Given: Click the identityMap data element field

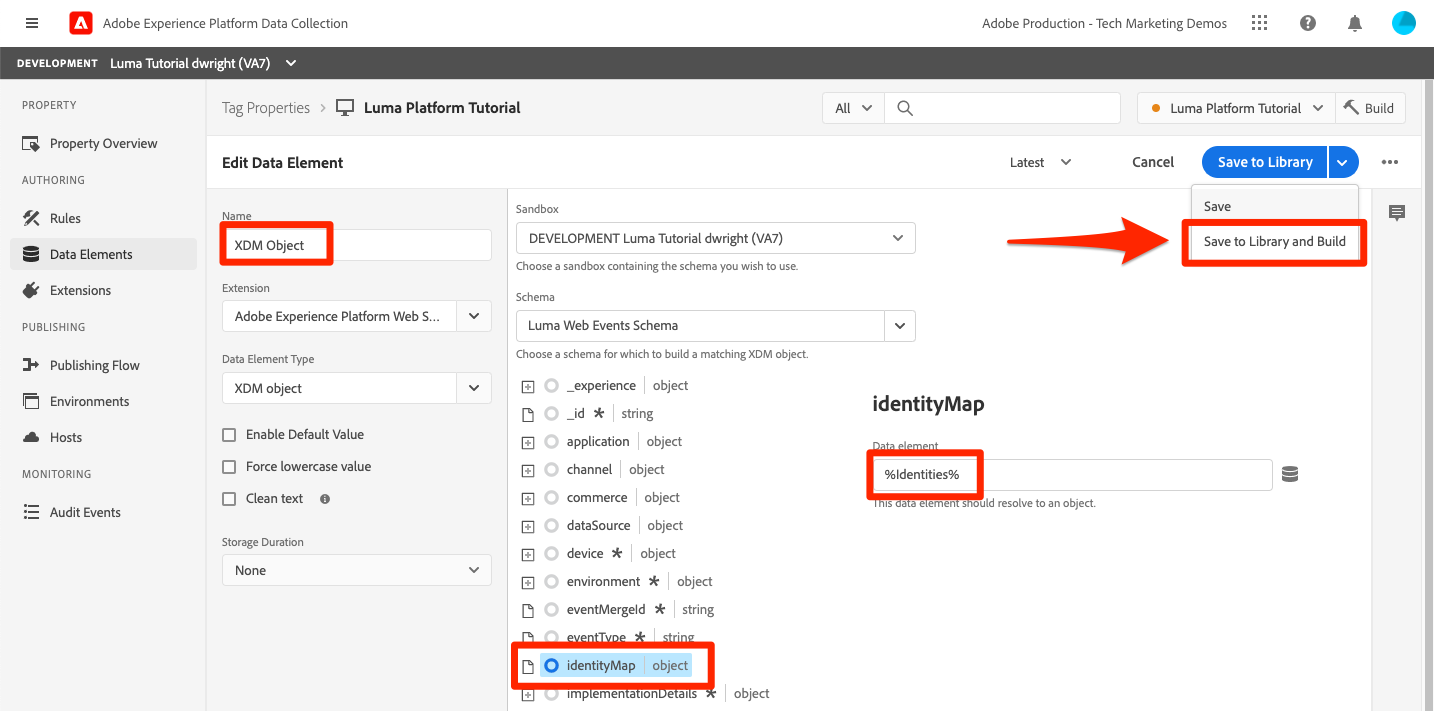Looking at the screenshot, I should [x=1072, y=474].
